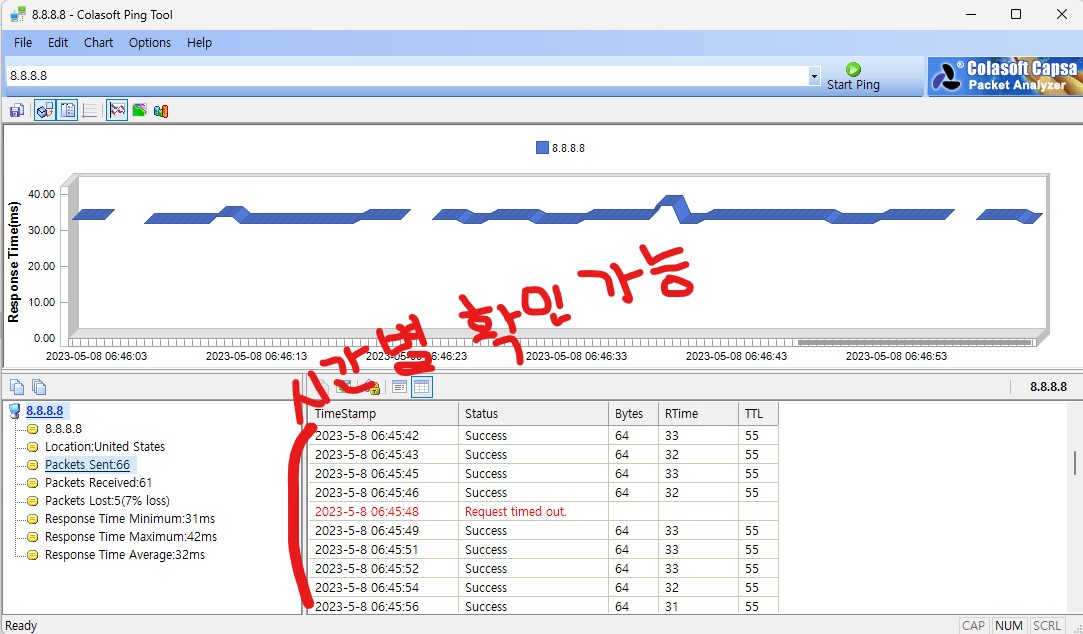The height and width of the screenshot is (634, 1083).
Task: Click the yellow bullet icon beside Packets Received:61
Action: pos(32,483)
